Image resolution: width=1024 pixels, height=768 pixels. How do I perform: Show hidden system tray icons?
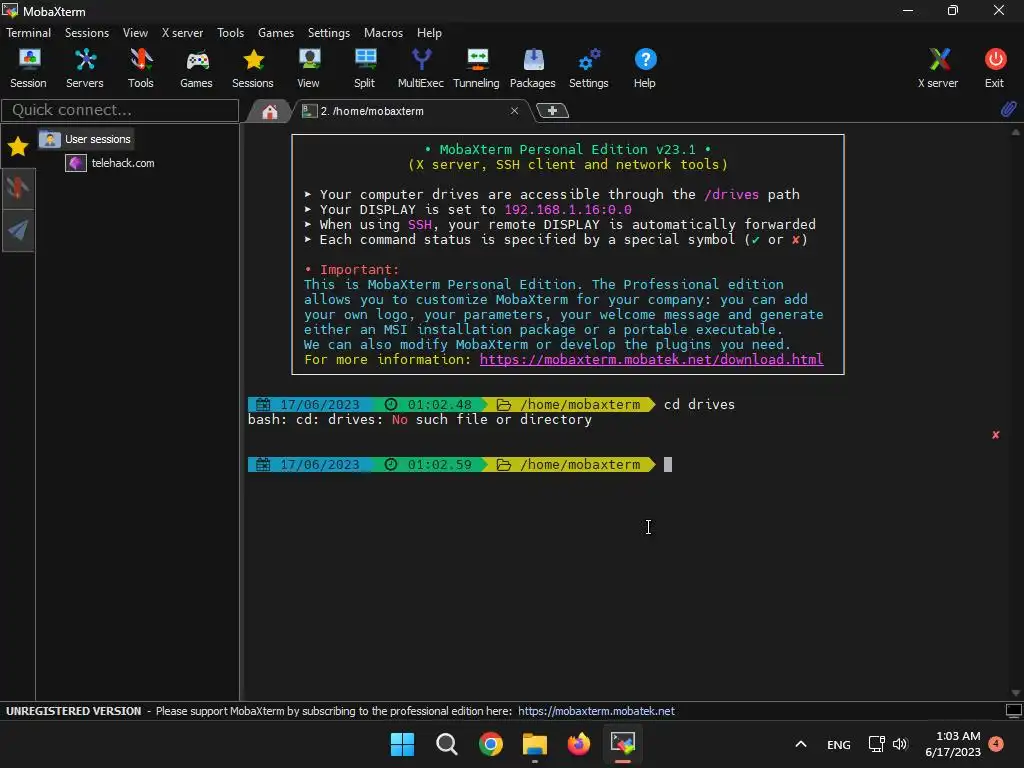801,744
